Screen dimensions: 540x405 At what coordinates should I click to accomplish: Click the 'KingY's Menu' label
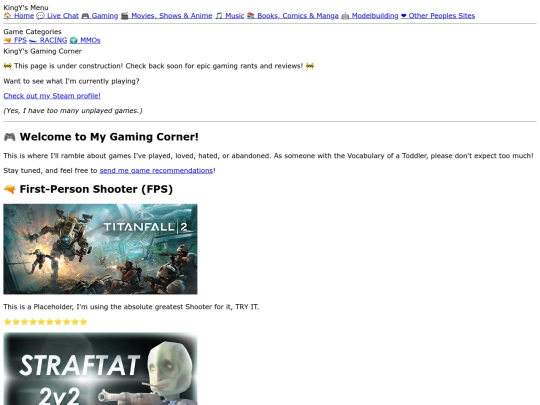click(26, 8)
